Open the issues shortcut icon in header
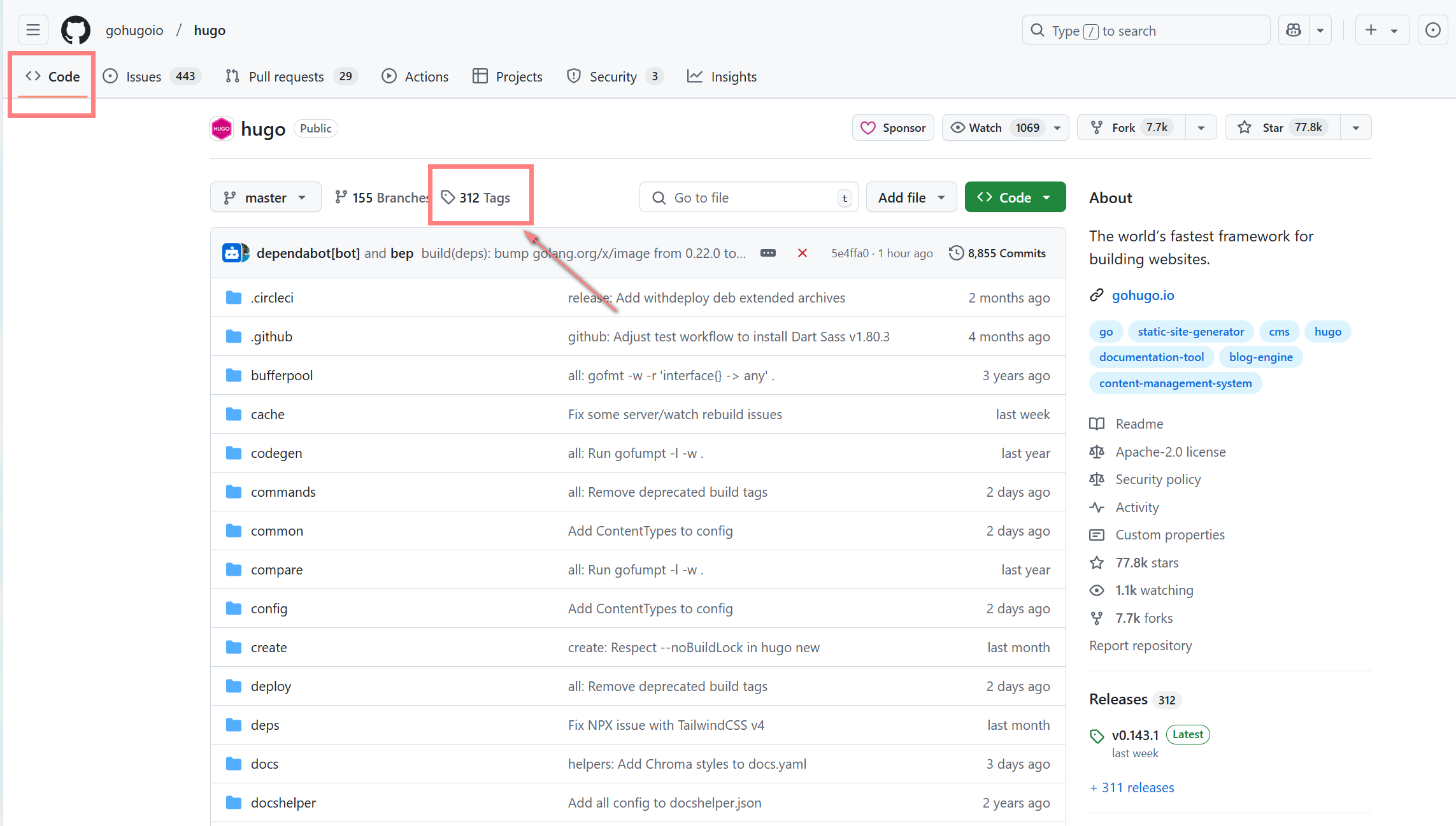Image resolution: width=1456 pixels, height=826 pixels. pyautogui.click(x=1433, y=30)
